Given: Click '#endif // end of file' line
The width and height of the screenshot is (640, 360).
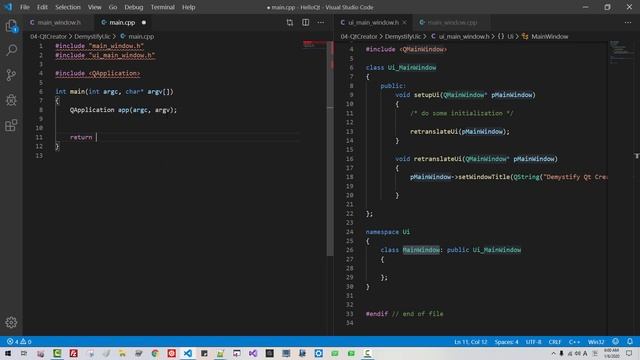Looking at the screenshot, I should pyautogui.click(x=404, y=314).
